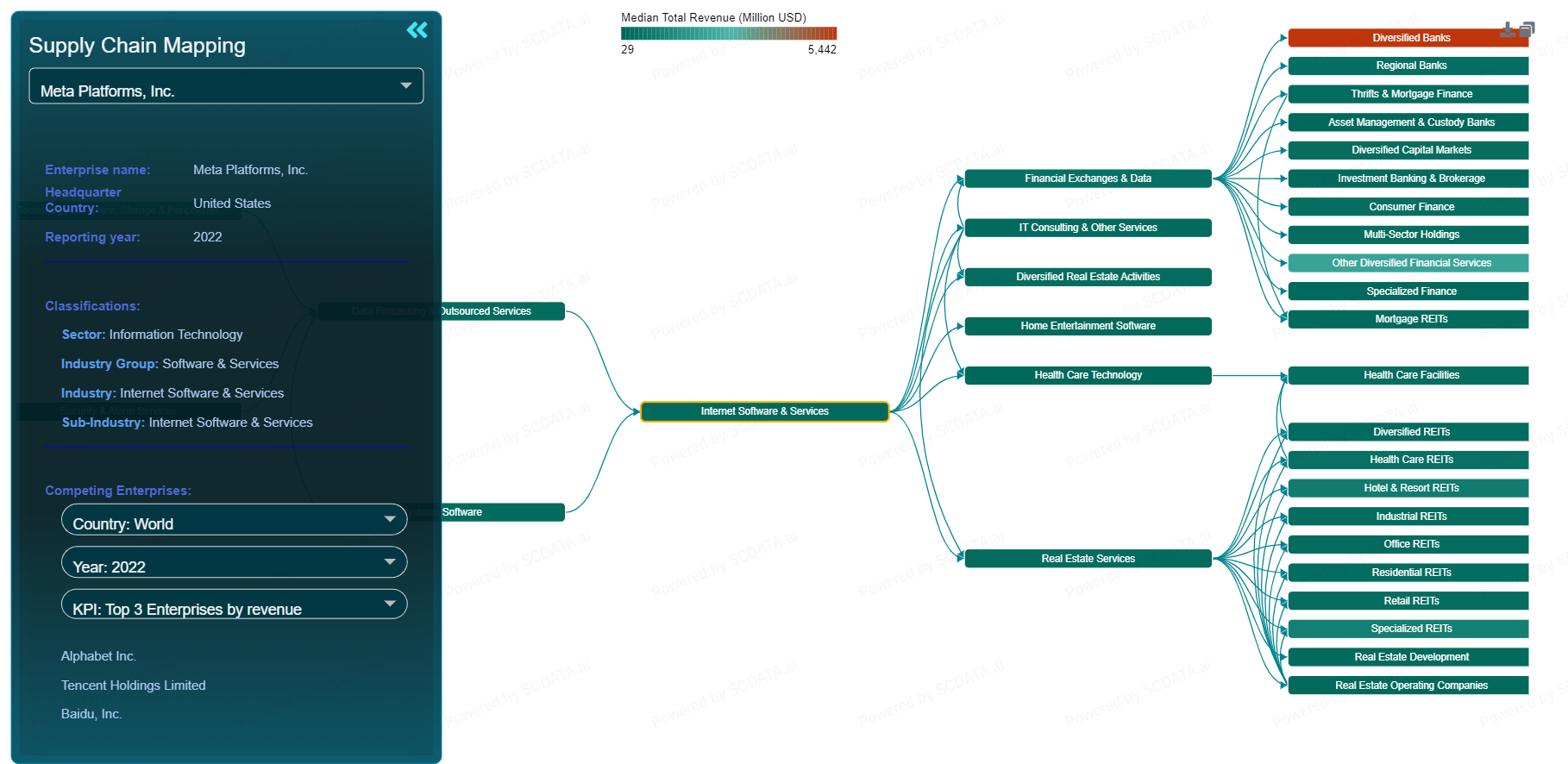Click the overlapping windows restore icon
Viewport: 1568px width, 764px height.
tap(1527, 30)
